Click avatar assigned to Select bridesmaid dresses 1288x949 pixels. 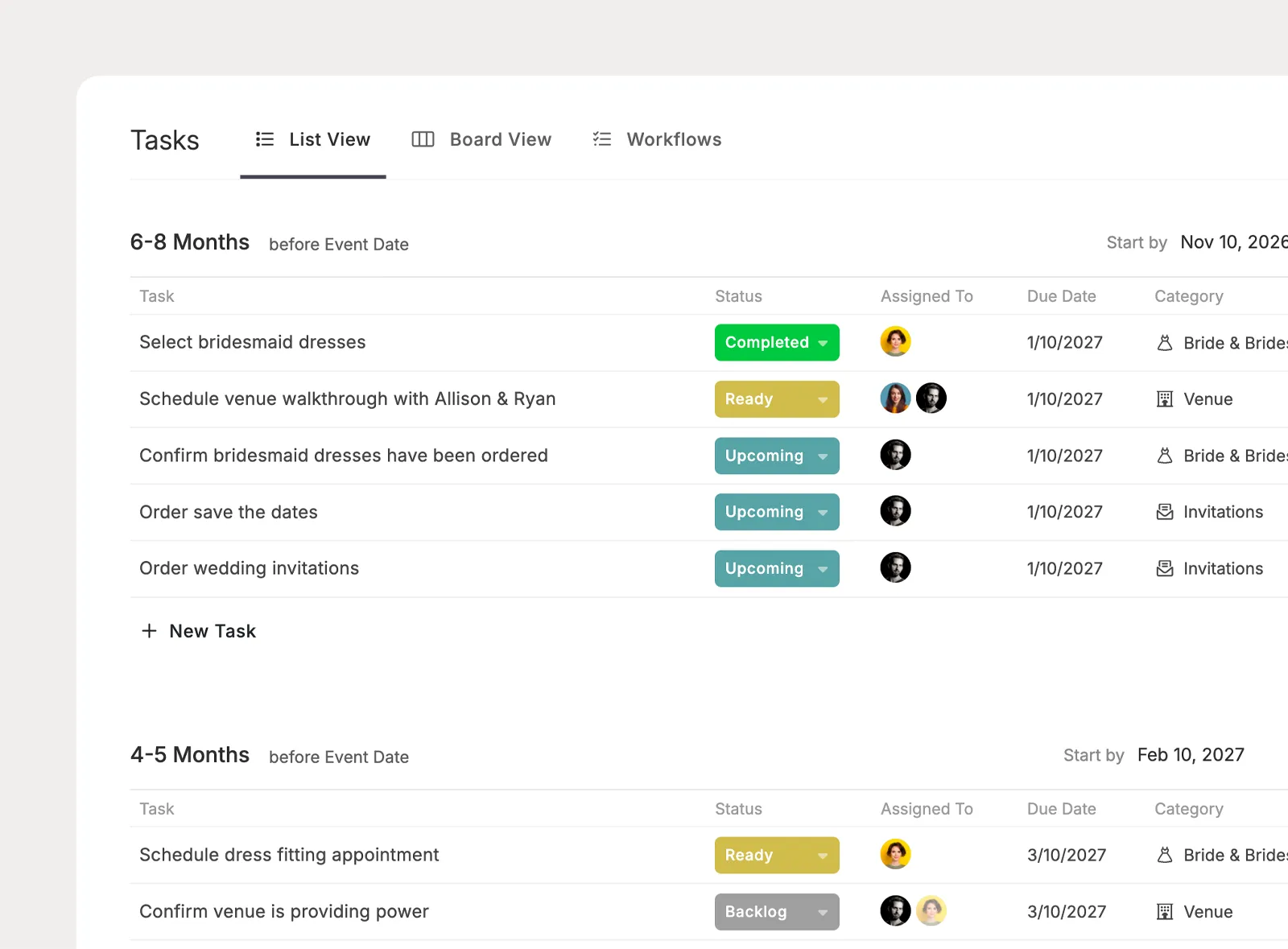point(895,341)
